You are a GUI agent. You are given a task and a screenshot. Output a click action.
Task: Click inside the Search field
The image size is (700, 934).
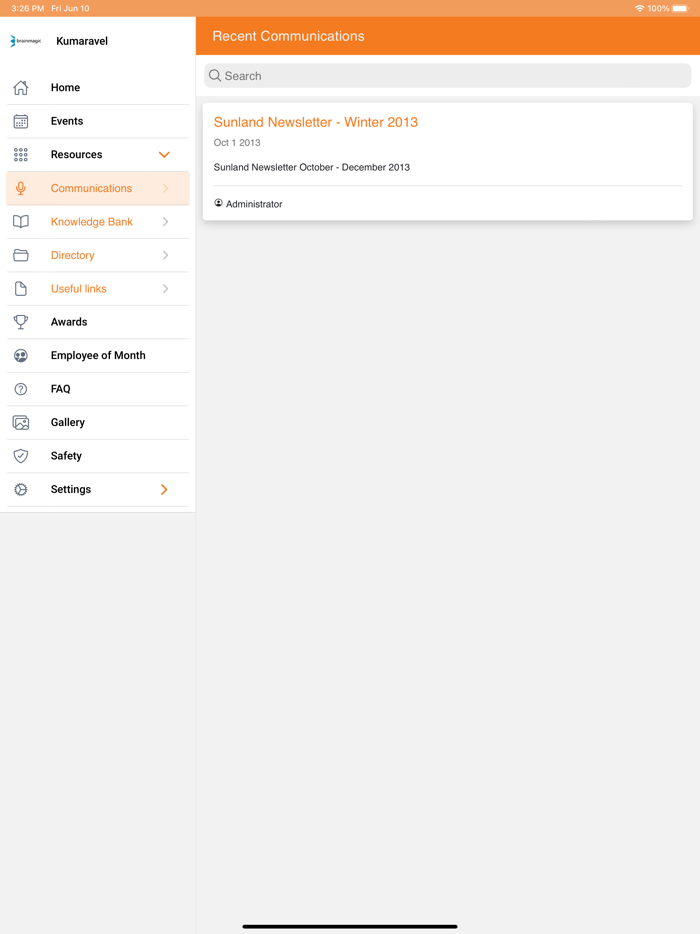tap(447, 75)
